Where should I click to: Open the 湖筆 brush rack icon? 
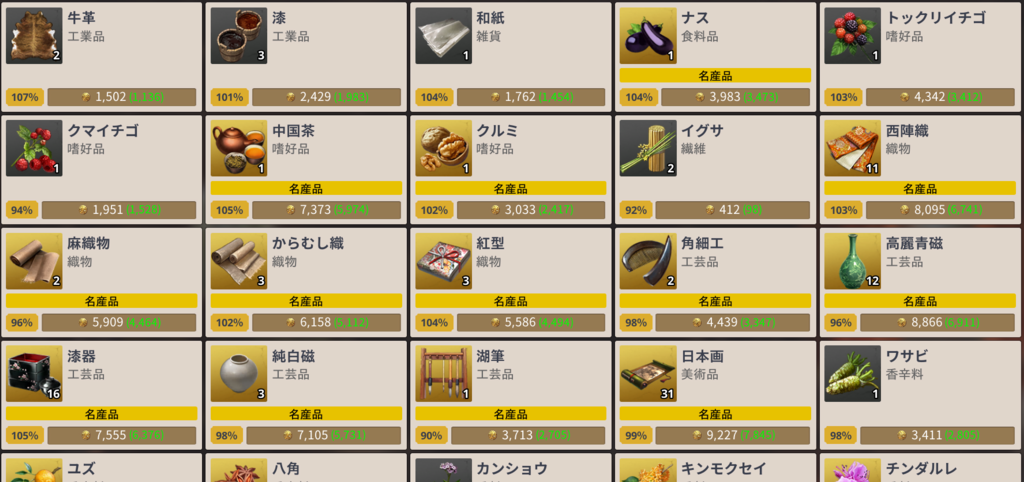[x=443, y=374]
